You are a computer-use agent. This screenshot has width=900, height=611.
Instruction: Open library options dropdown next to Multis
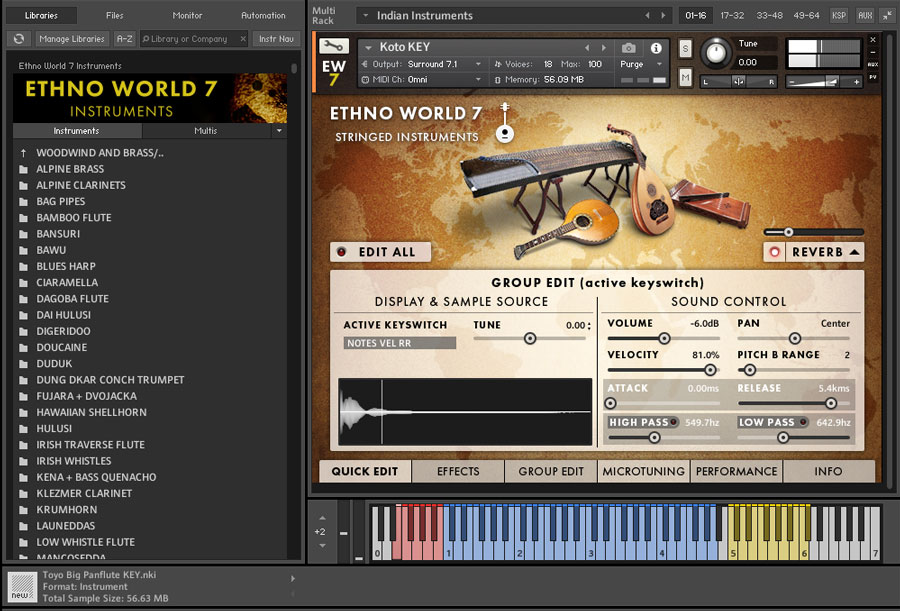[279, 131]
